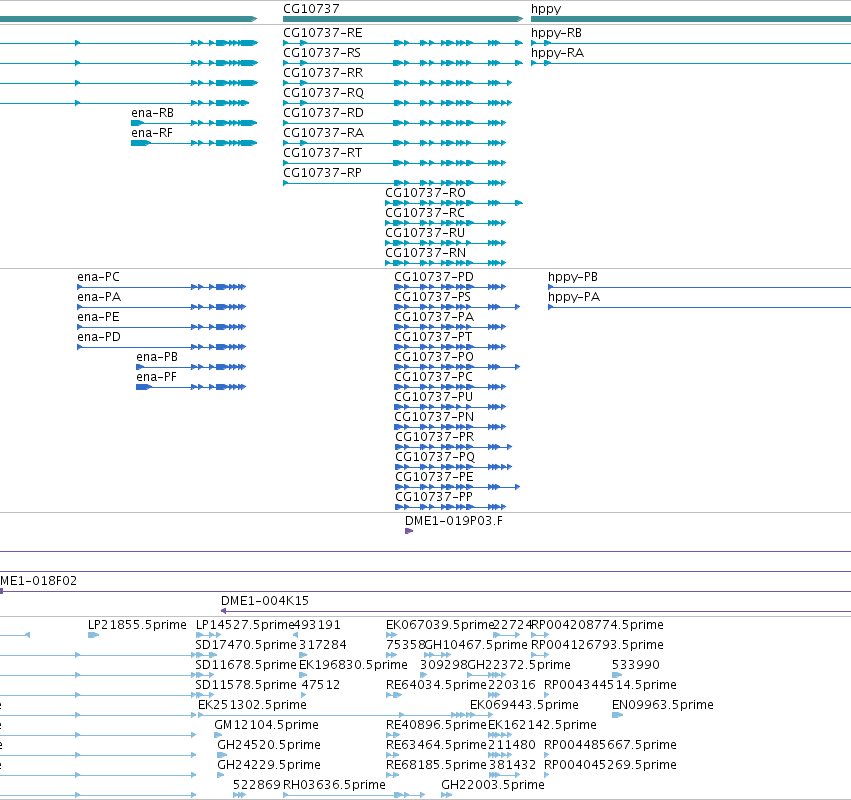Click transcript label CG10737-RA
Screen dimensions: 851x800
click(x=323, y=133)
